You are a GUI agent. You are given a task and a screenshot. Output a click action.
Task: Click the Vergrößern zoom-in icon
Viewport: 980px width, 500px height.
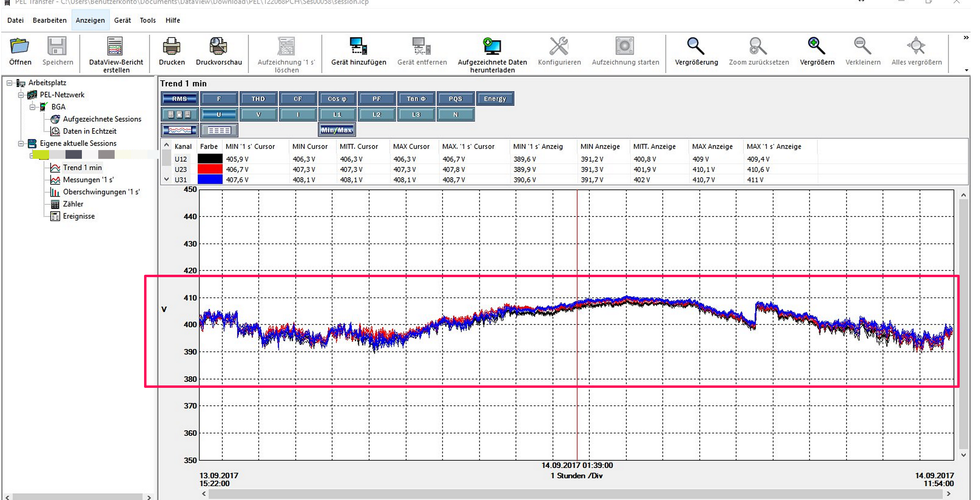pos(817,46)
